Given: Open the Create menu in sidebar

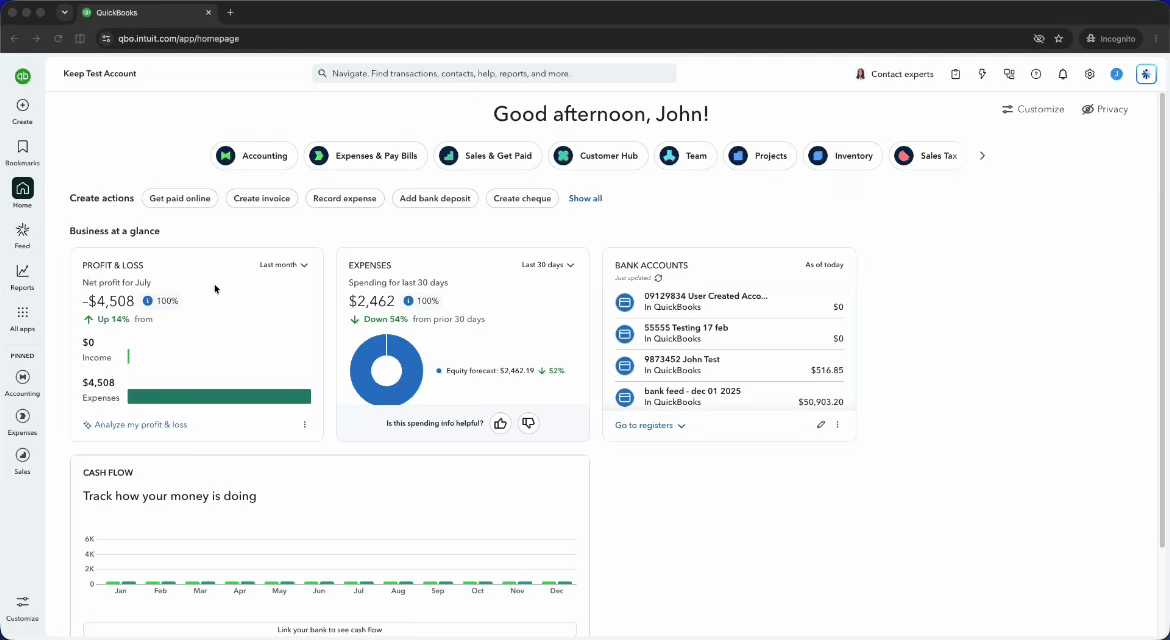Looking at the screenshot, I should (x=22, y=112).
